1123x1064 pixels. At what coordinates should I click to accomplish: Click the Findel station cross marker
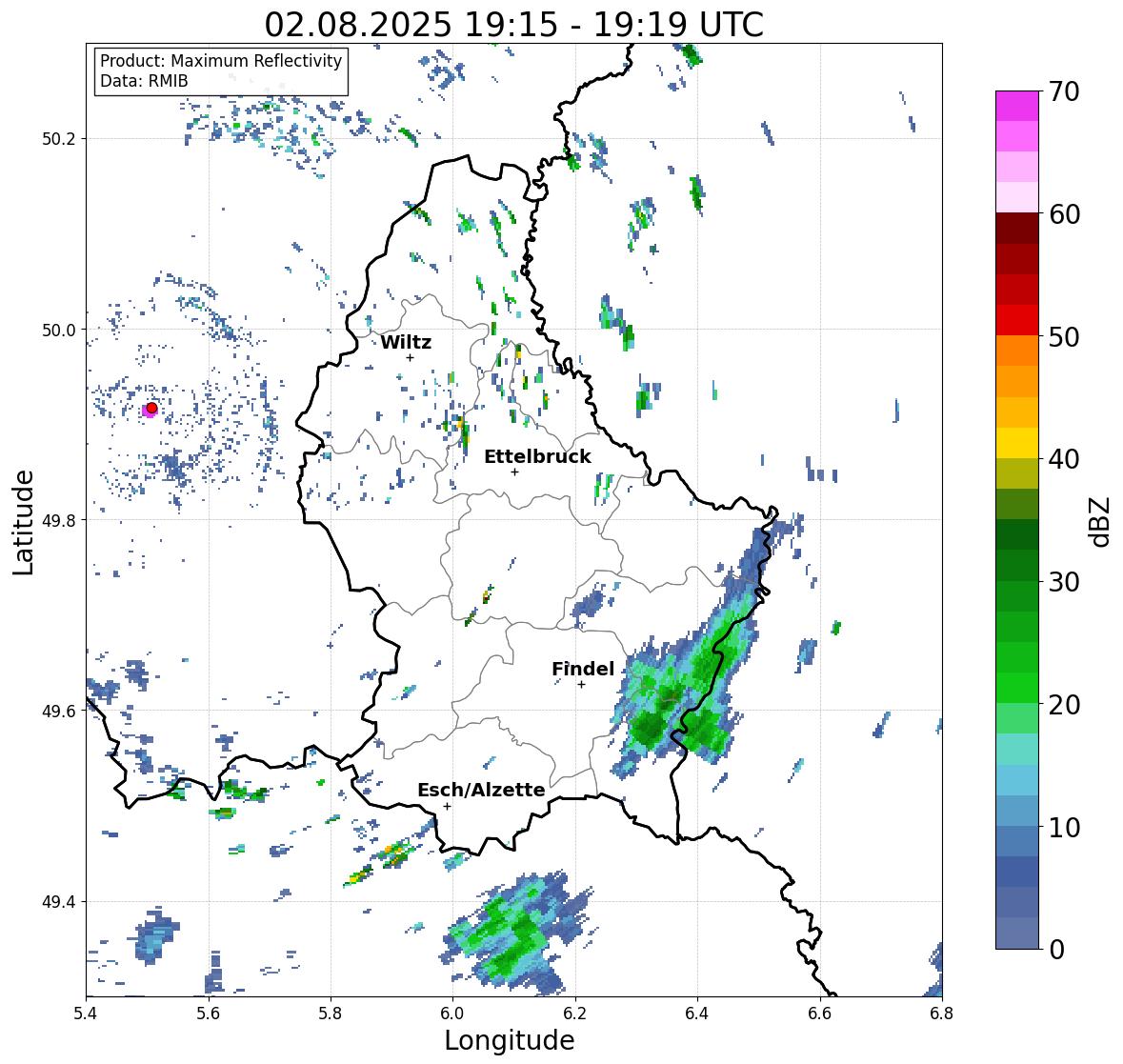click(582, 685)
